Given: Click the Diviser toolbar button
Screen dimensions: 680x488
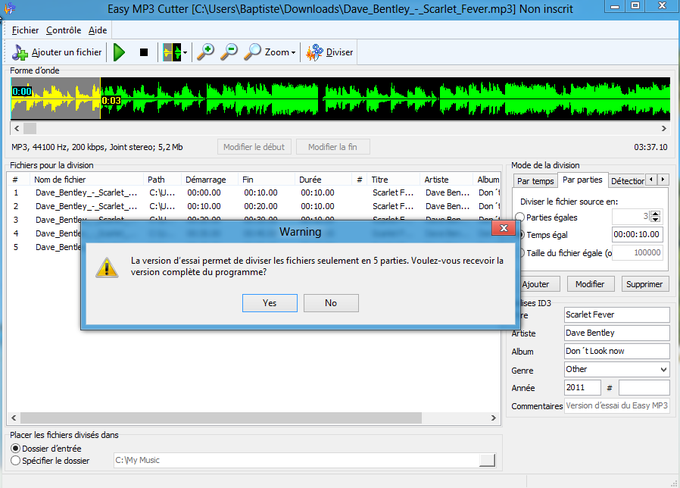Looking at the screenshot, I should pyautogui.click(x=330, y=52).
